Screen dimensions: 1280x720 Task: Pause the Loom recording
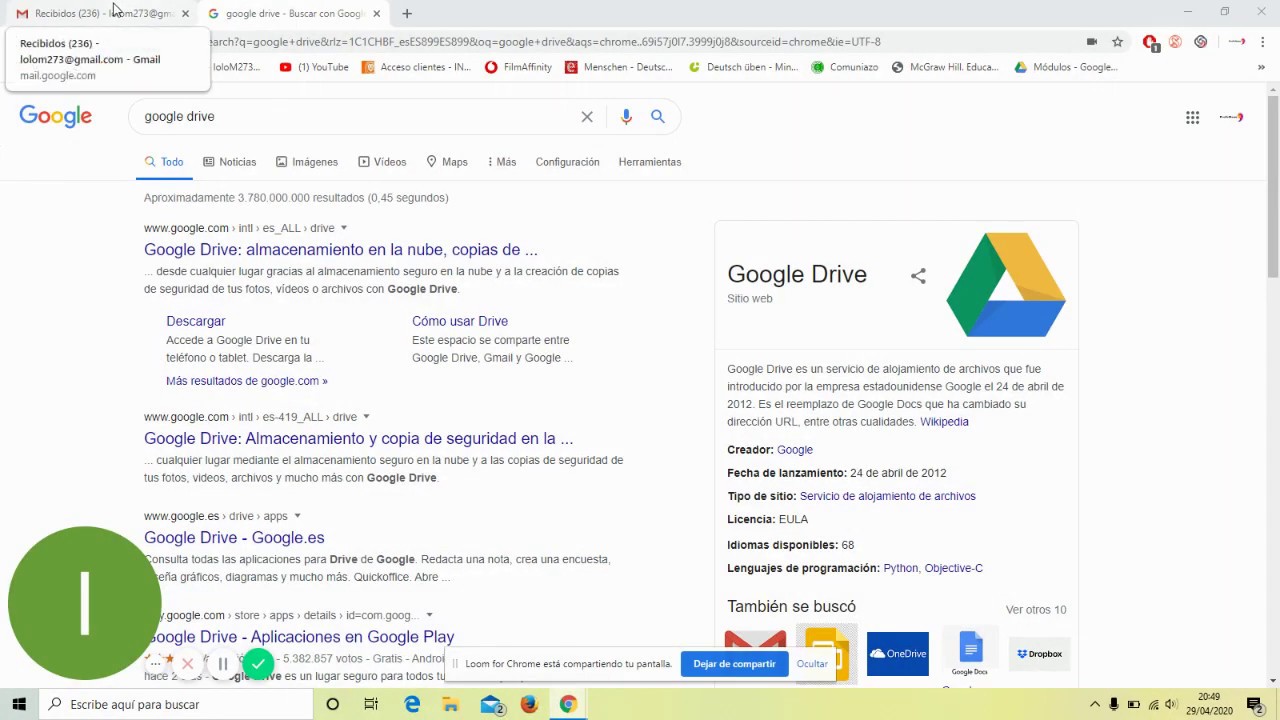pos(223,663)
